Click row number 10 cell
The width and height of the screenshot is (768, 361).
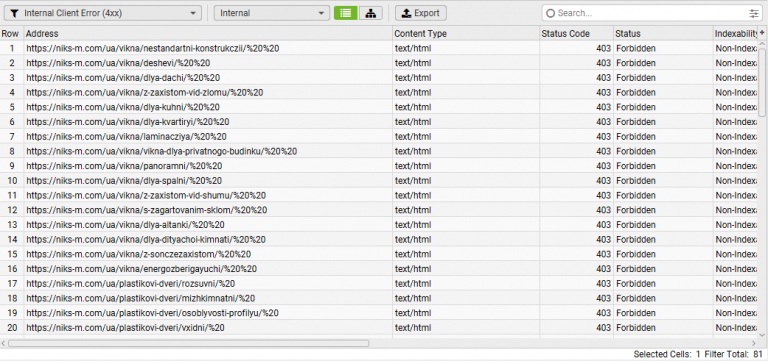pyautogui.click(x=12, y=181)
